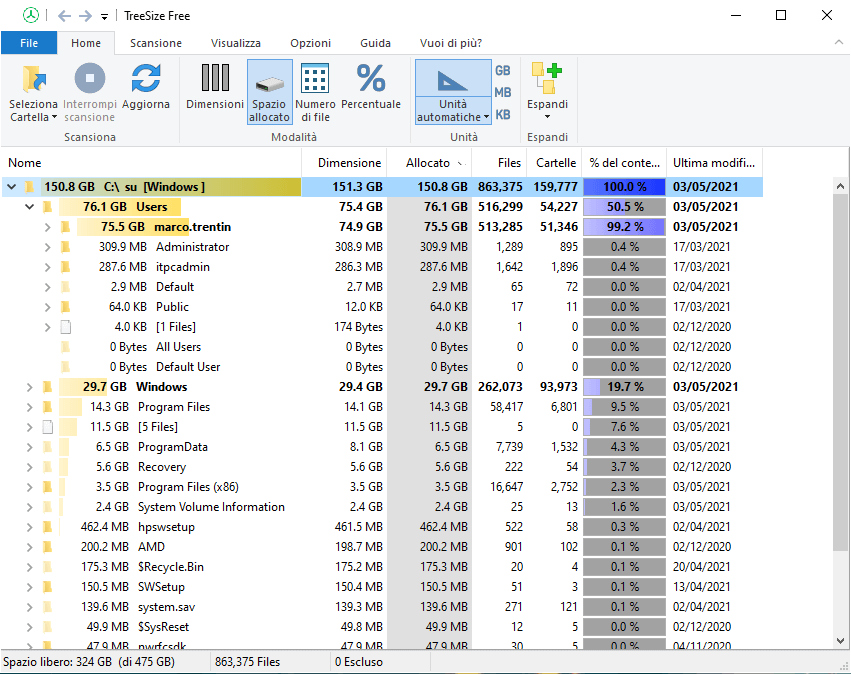Click the $SysReset folder icon
851x674 pixels.
coord(48,627)
